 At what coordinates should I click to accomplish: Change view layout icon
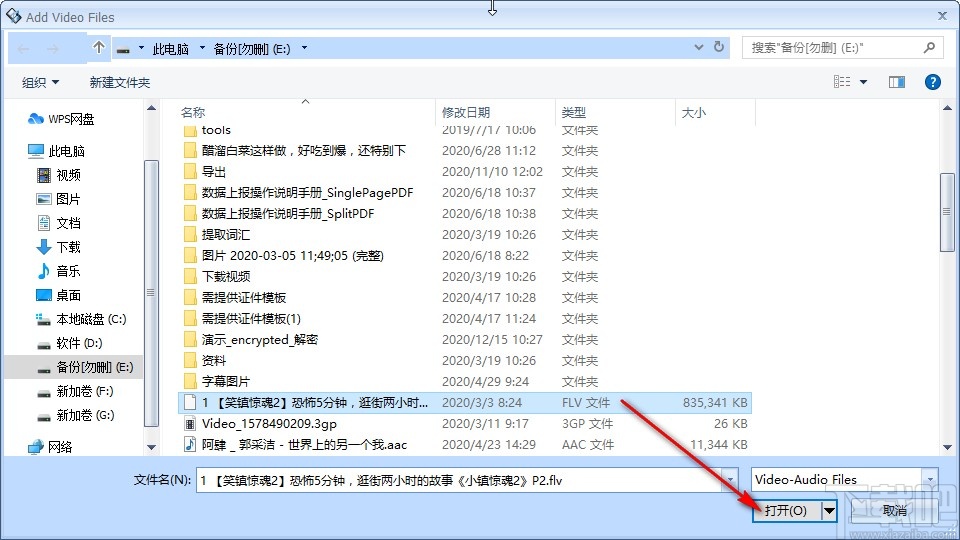[x=842, y=81]
